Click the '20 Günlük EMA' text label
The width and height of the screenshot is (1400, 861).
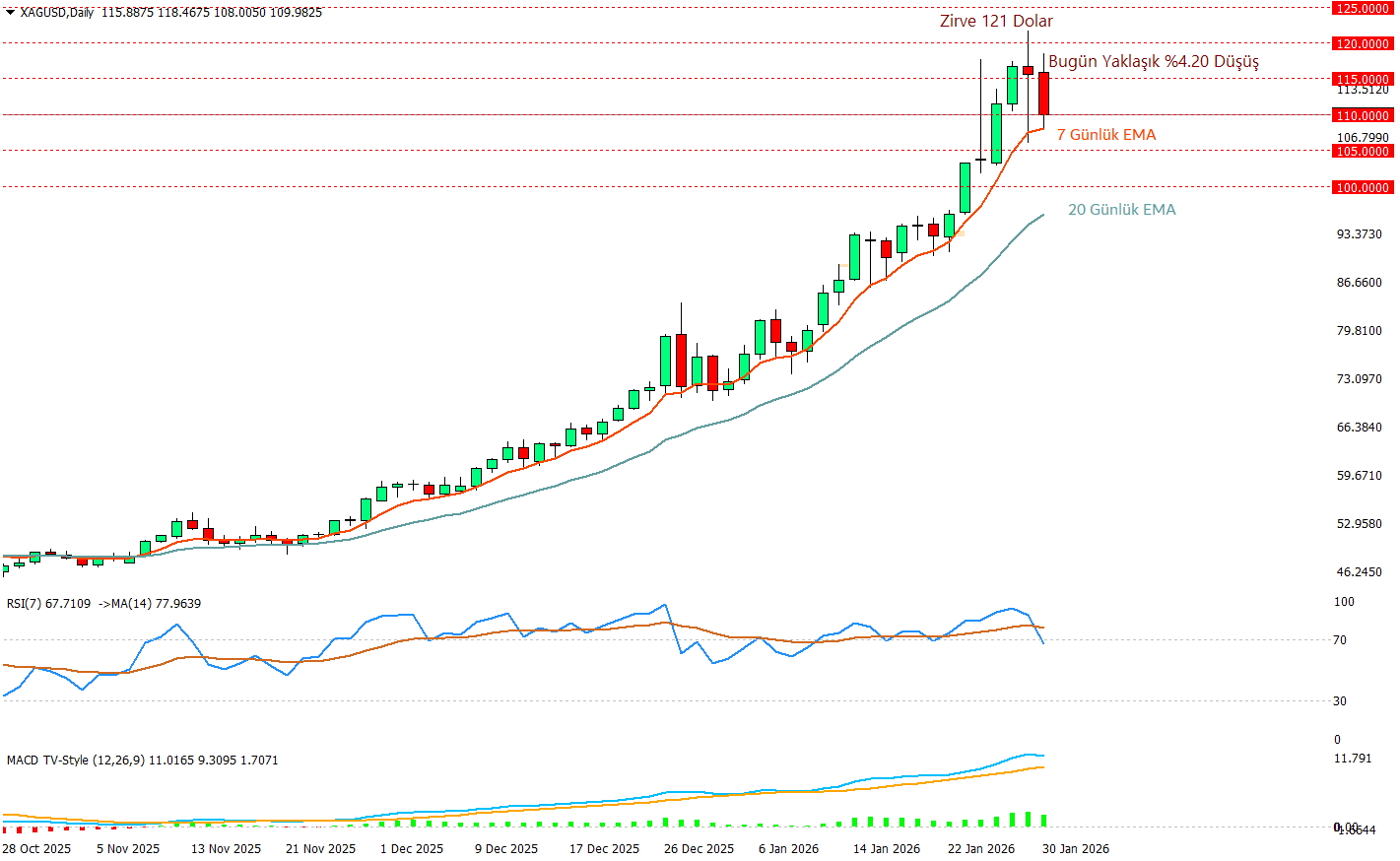pyautogui.click(x=1121, y=210)
